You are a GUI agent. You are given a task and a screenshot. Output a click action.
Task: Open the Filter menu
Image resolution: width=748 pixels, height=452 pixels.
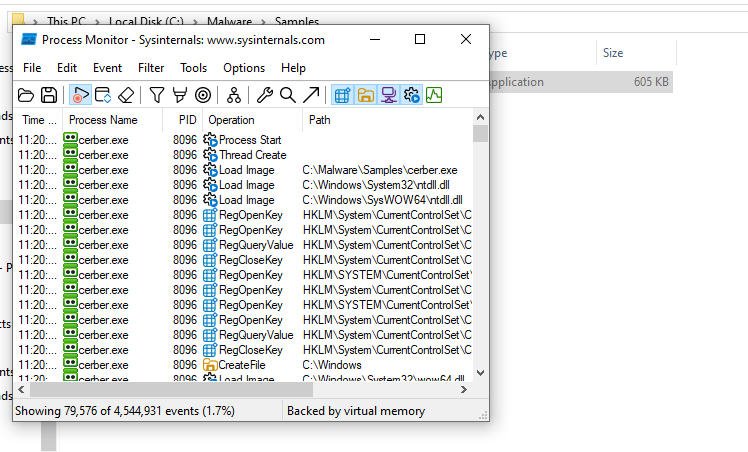pos(151,68)
